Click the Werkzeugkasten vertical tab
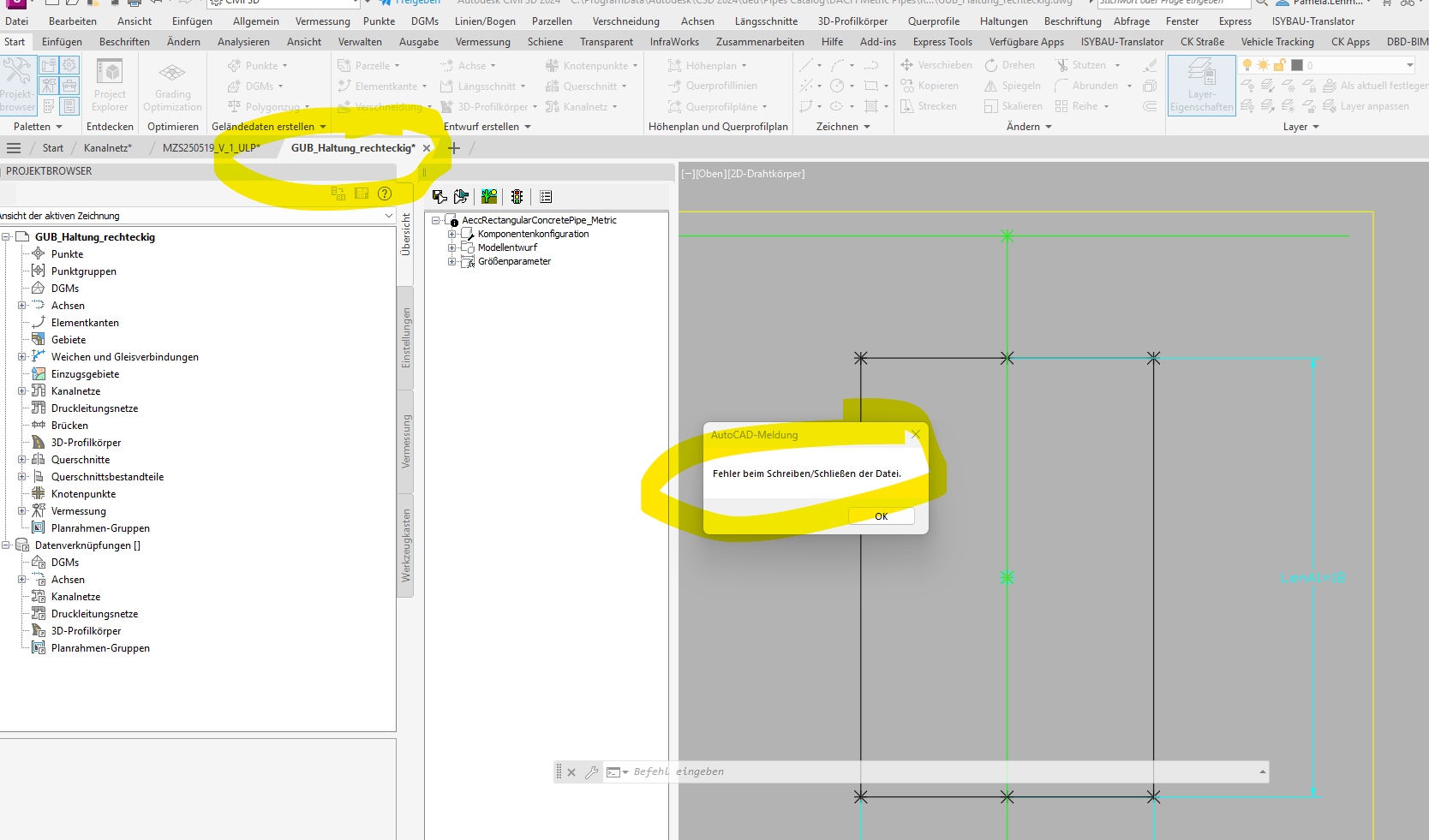The width and height of the screenshot is (1429, 840). point(406,546)
